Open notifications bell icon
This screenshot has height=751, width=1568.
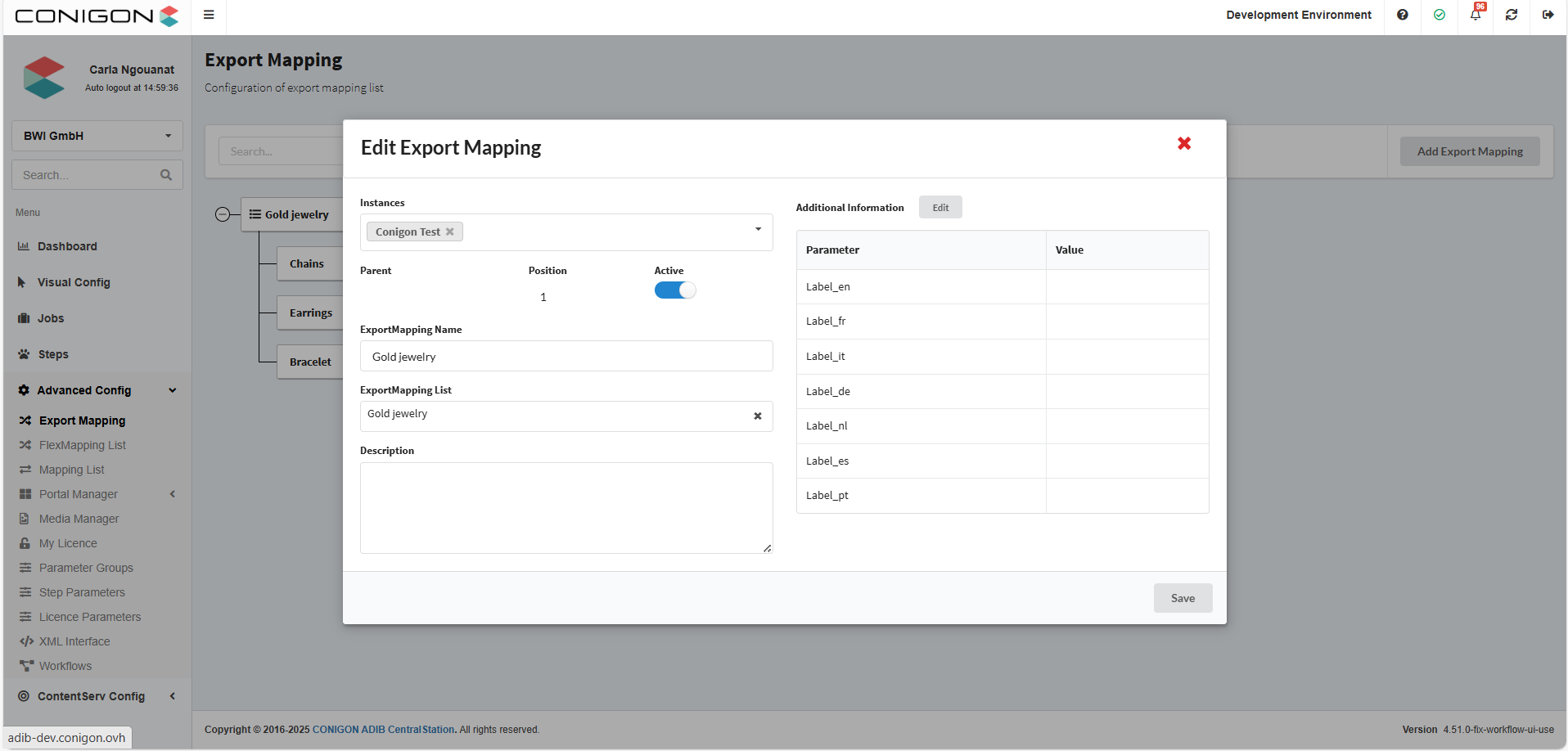click(x=1476, y=15)
